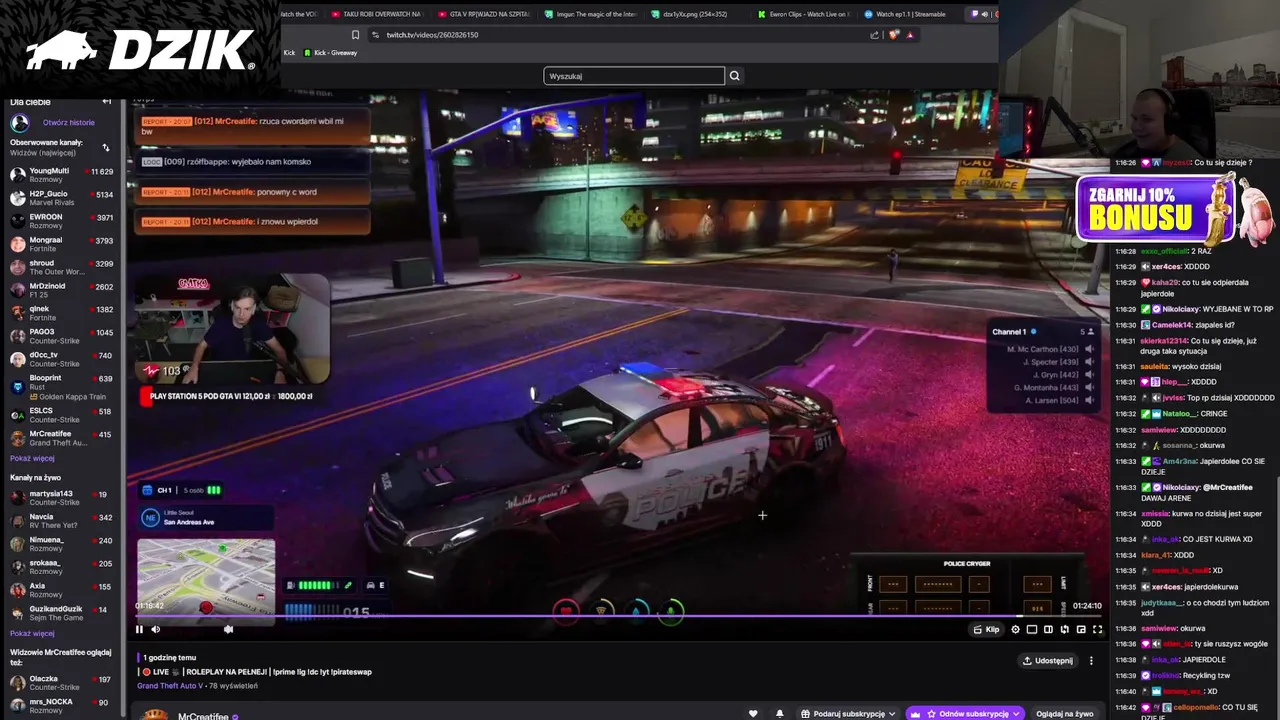
Task: Open the player settings gear
Action: coord(1016,629)
